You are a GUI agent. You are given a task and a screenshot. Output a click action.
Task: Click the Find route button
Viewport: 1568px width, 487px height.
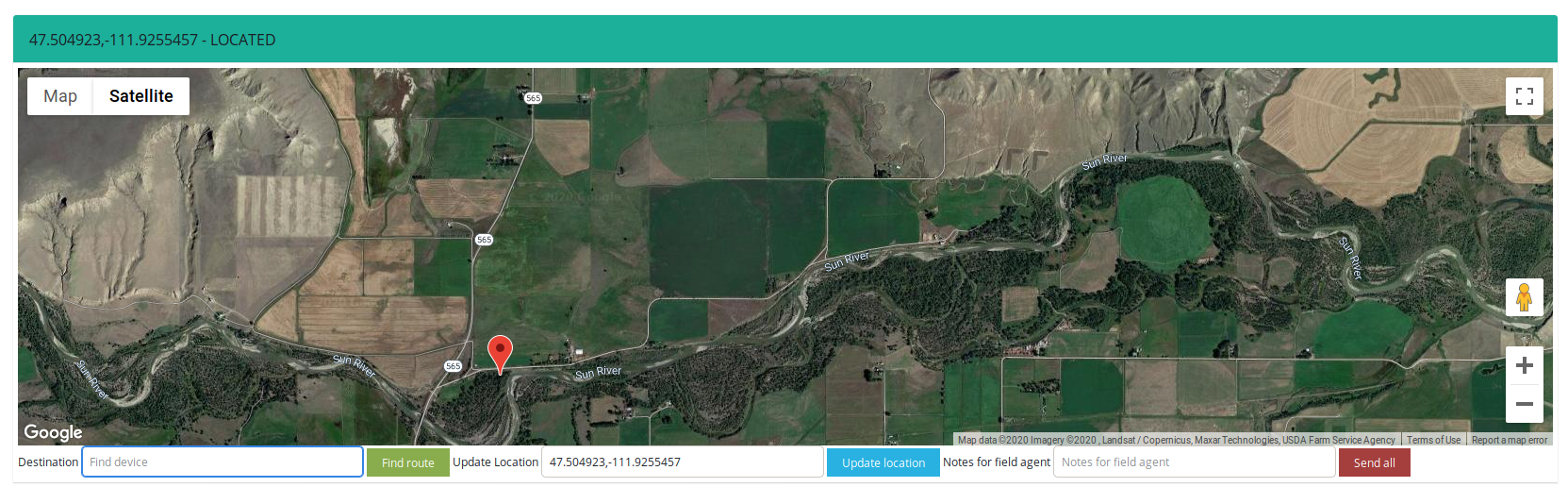[408, 462]
